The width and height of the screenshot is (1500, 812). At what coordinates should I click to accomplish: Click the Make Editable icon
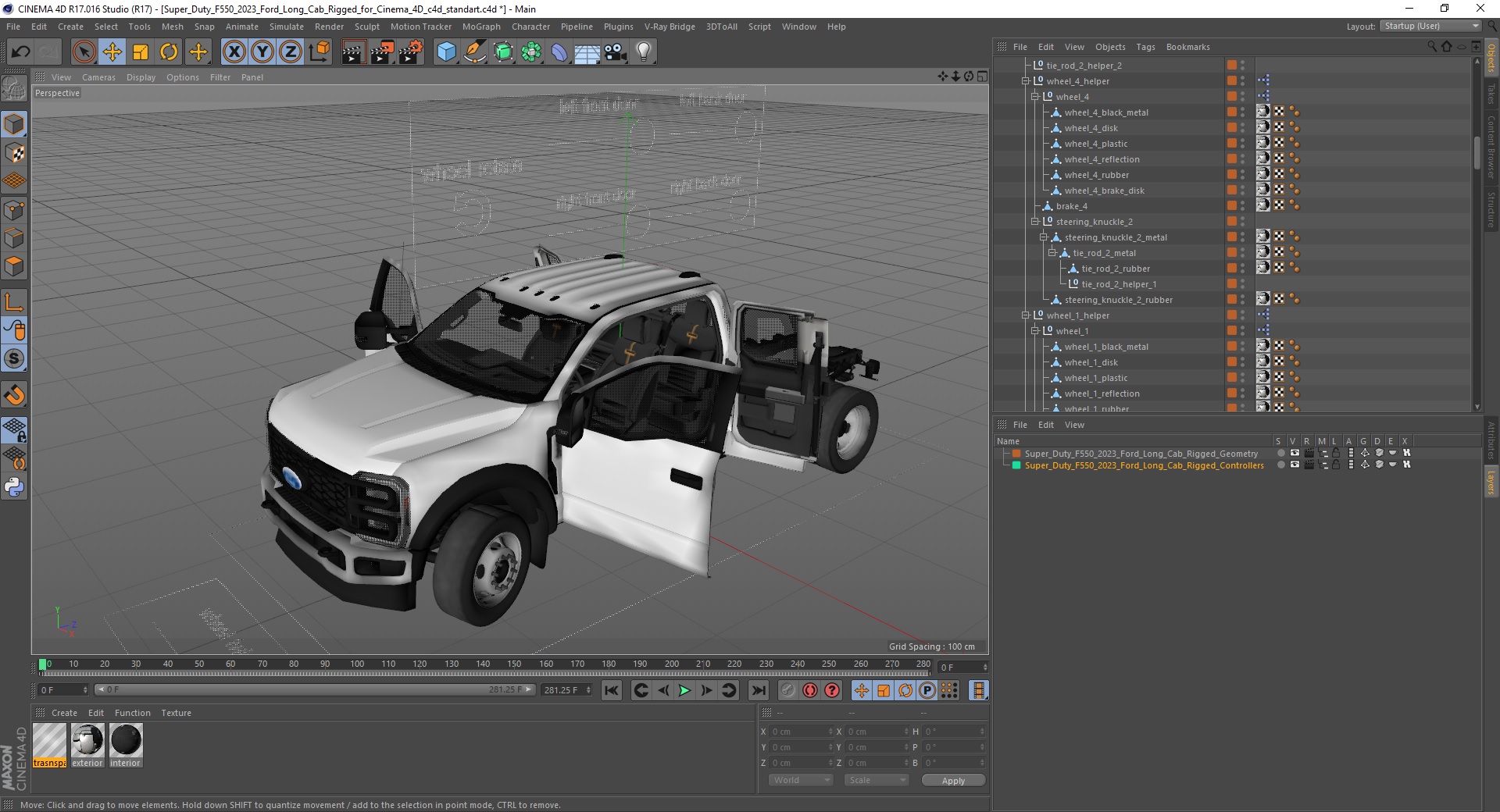pyautogui.click(x=14, y=90)
